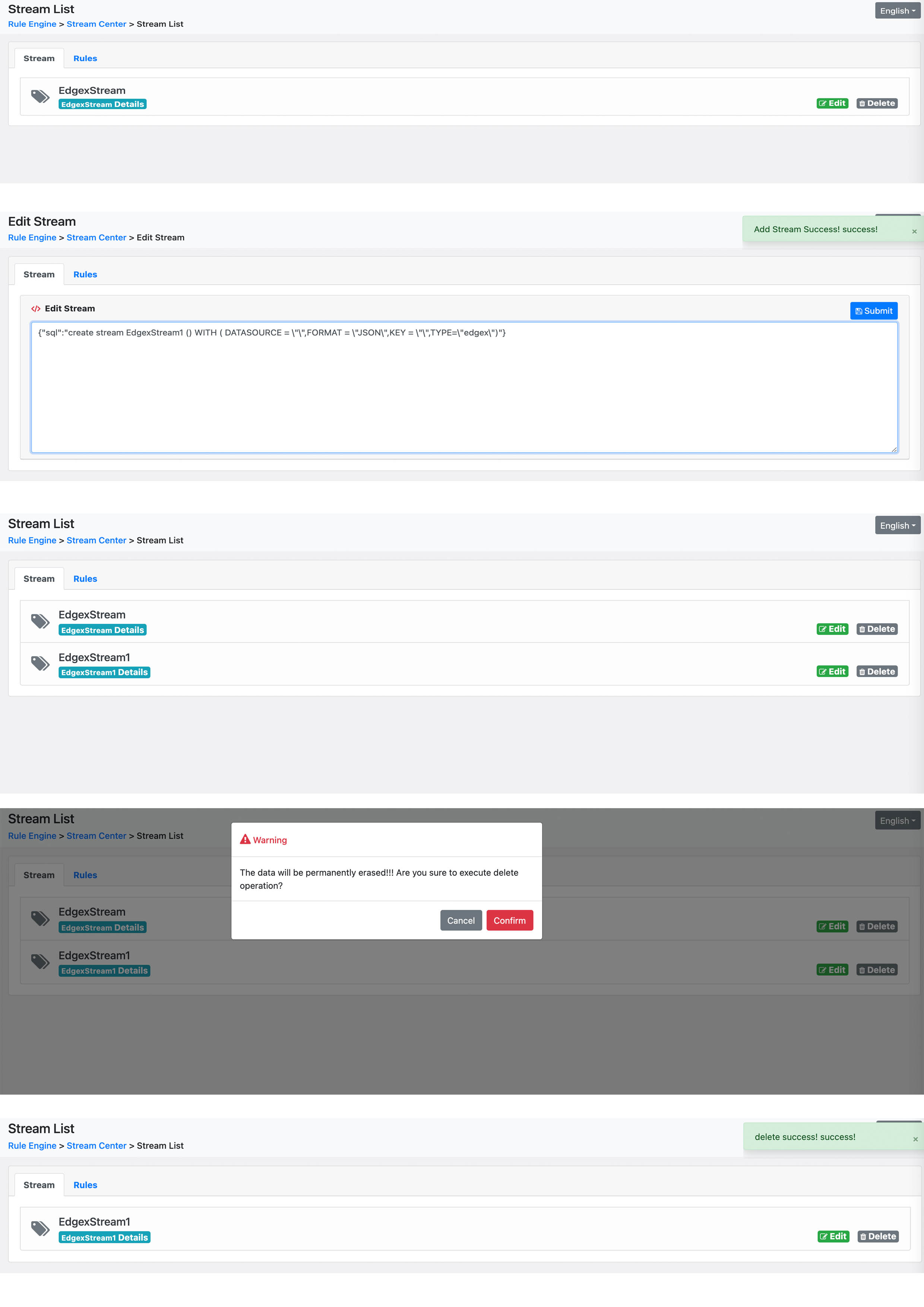This screenshot has height=1307, width=924.
Task: Click the save icon on the Submit button
Action: (x=859, y=311)
